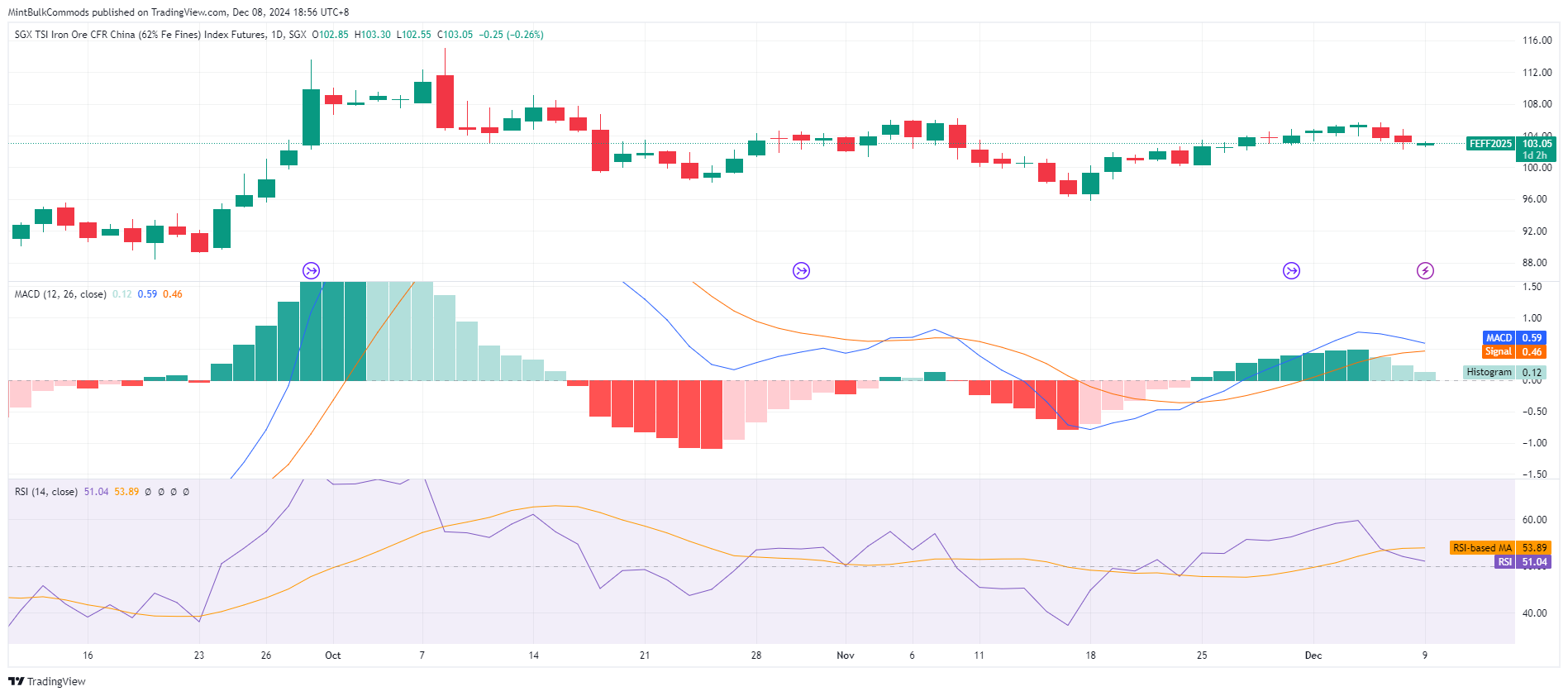This screenshot has height=696, width=1568.
Task: Click the 60.00 RSI axis label
Action: (x=1535, y=520)
